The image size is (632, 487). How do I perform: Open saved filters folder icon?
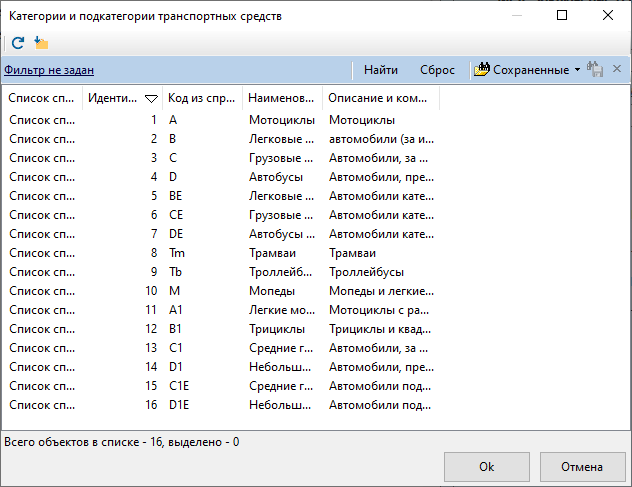point(482,69)
